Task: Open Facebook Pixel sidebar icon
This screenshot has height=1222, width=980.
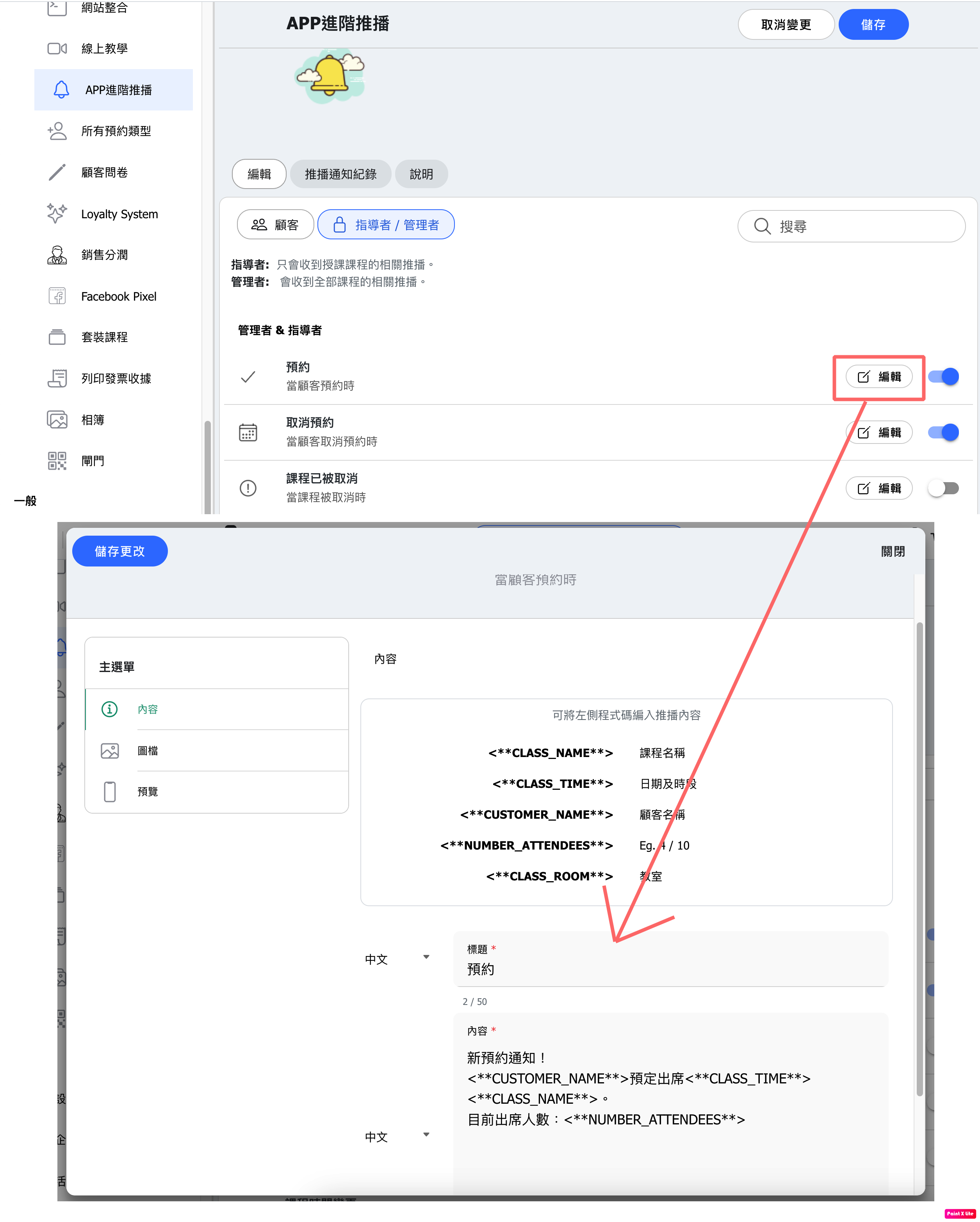Action: (57, 296)
